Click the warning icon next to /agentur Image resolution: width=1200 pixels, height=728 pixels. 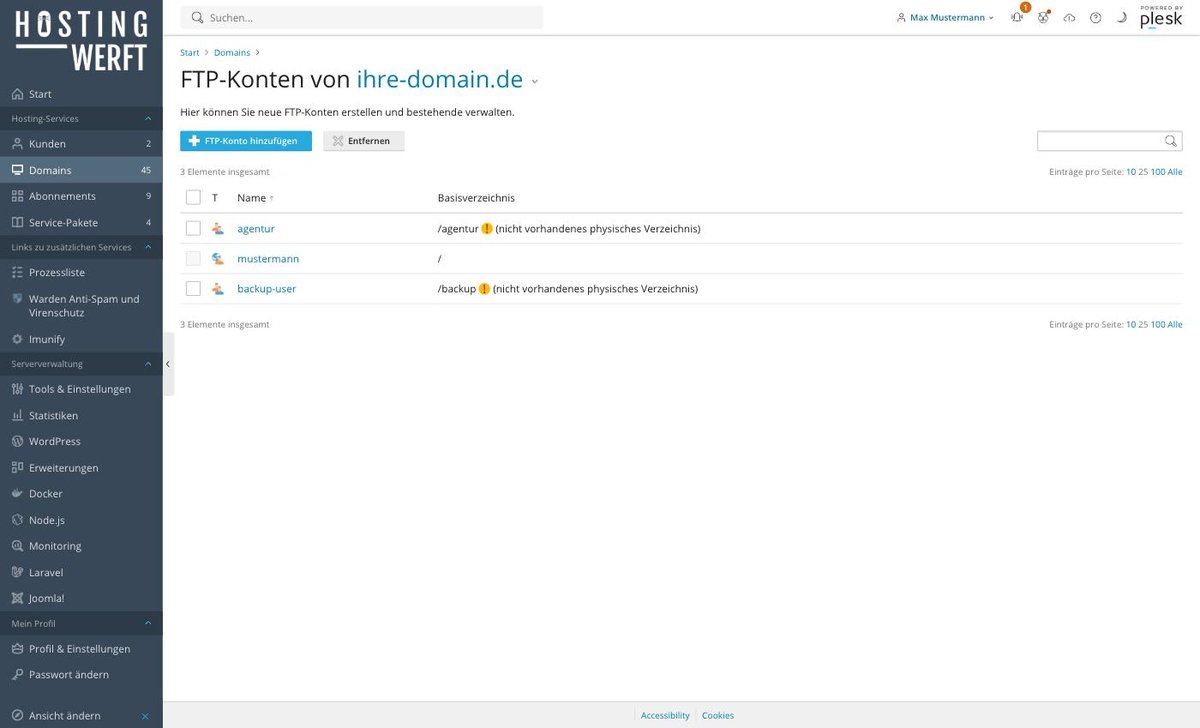coord(486,228)
